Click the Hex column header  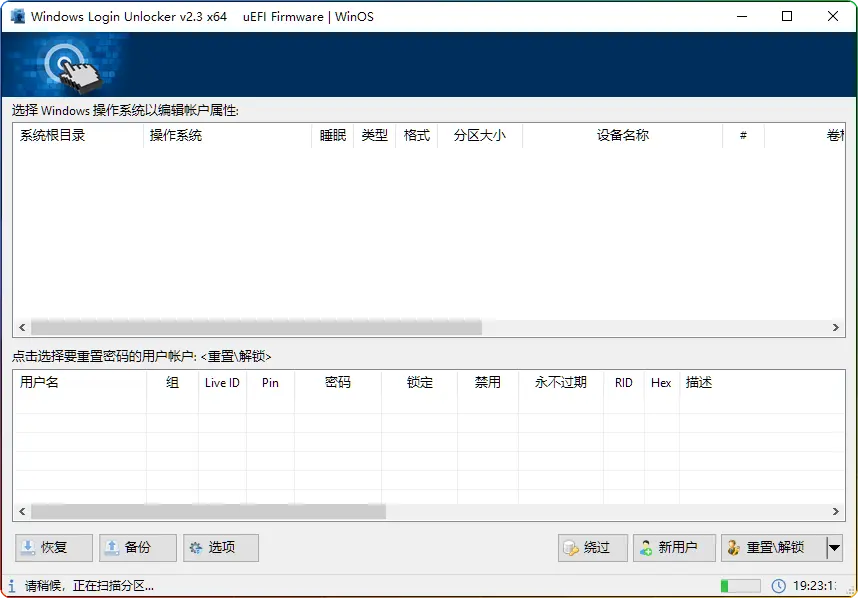point(661,382)
